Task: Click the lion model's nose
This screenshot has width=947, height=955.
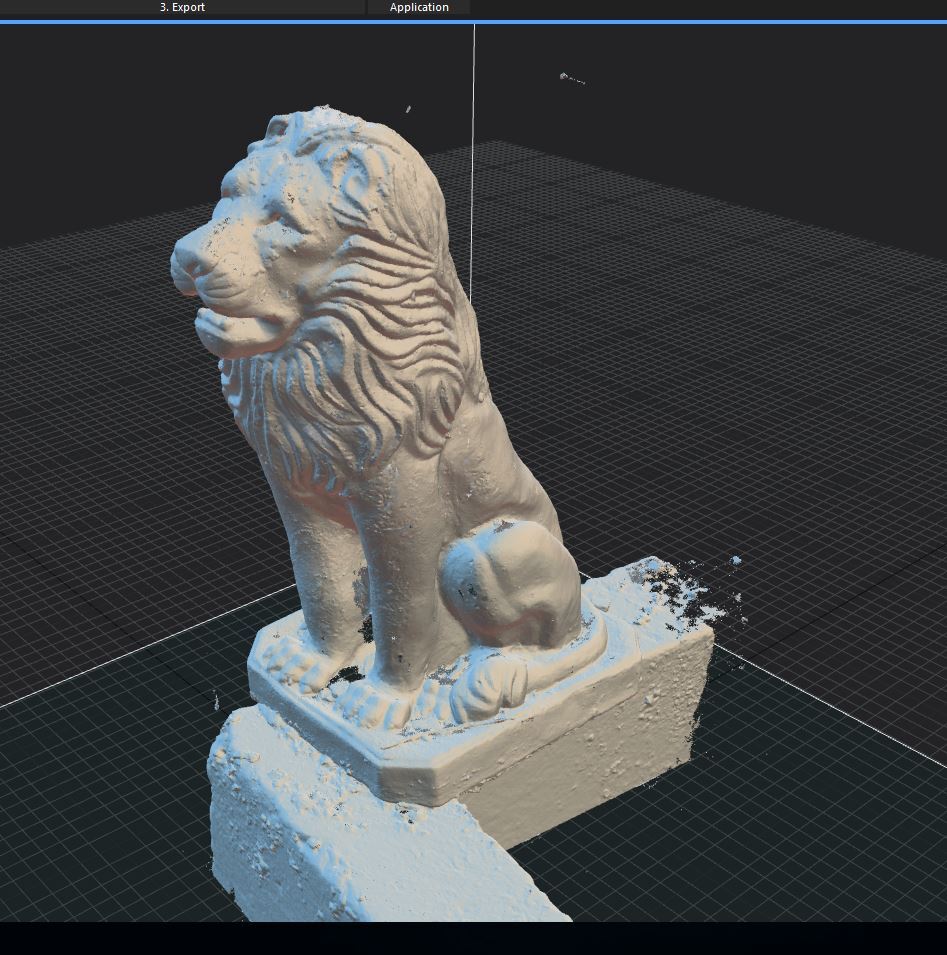Action: [185, 260]
